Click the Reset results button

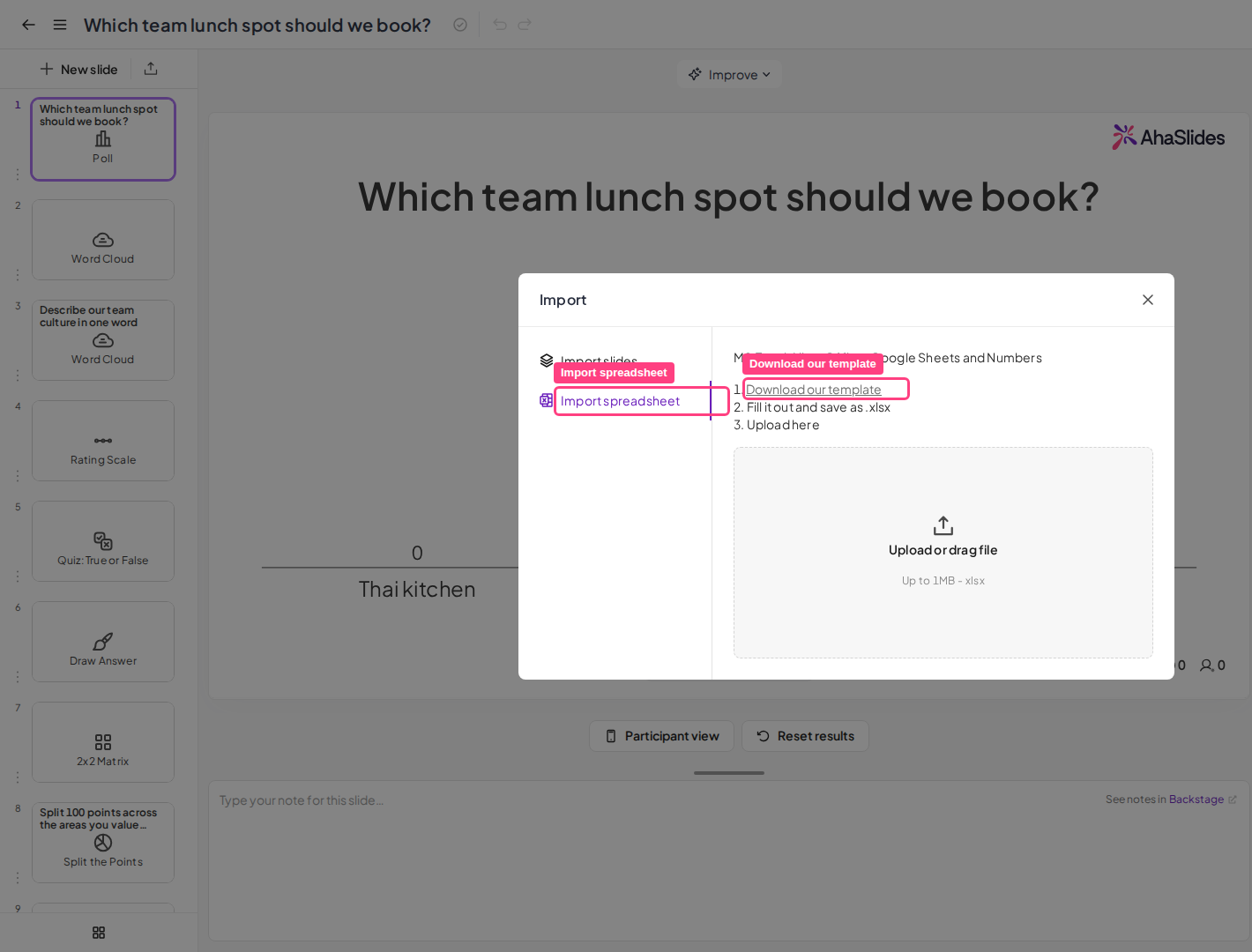pyautogui.click(x=805, y=736)
